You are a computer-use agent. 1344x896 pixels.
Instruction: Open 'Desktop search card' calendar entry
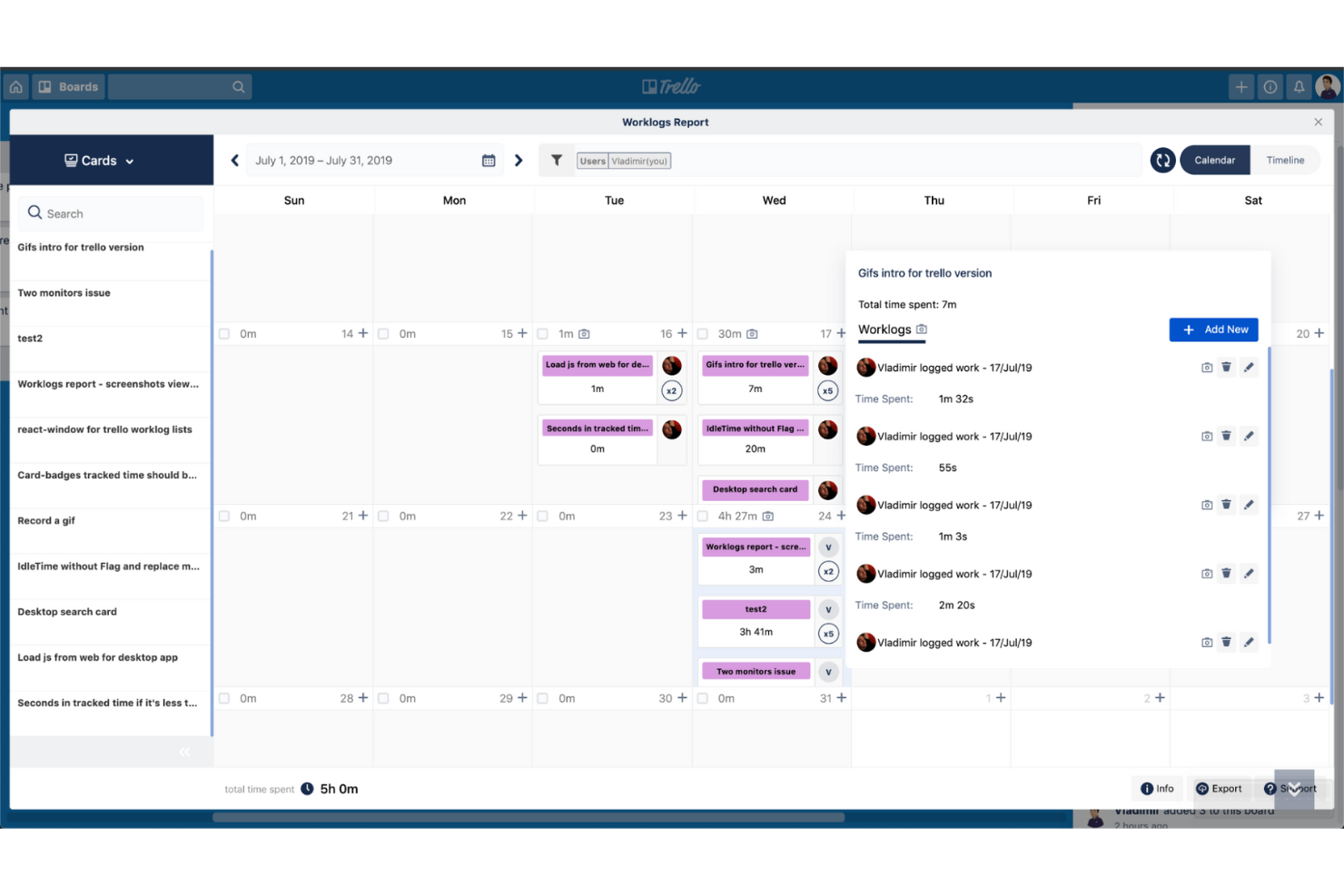coord(756,489)
